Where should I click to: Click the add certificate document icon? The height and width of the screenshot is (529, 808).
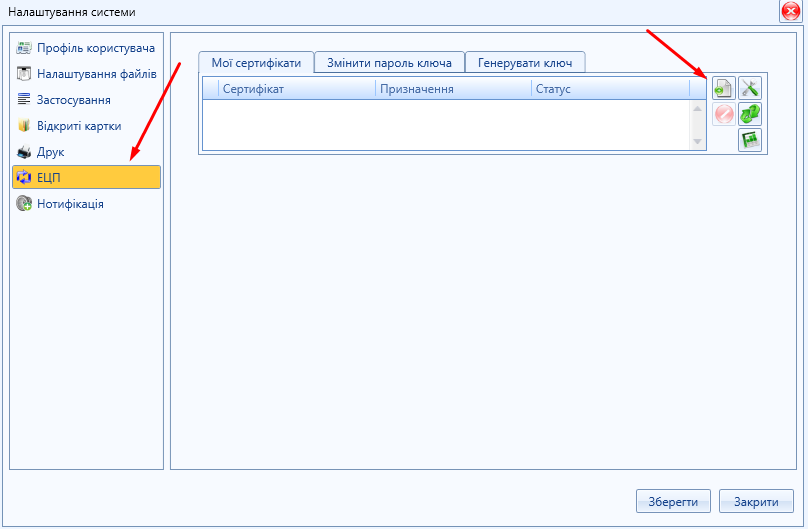(723, 89)
